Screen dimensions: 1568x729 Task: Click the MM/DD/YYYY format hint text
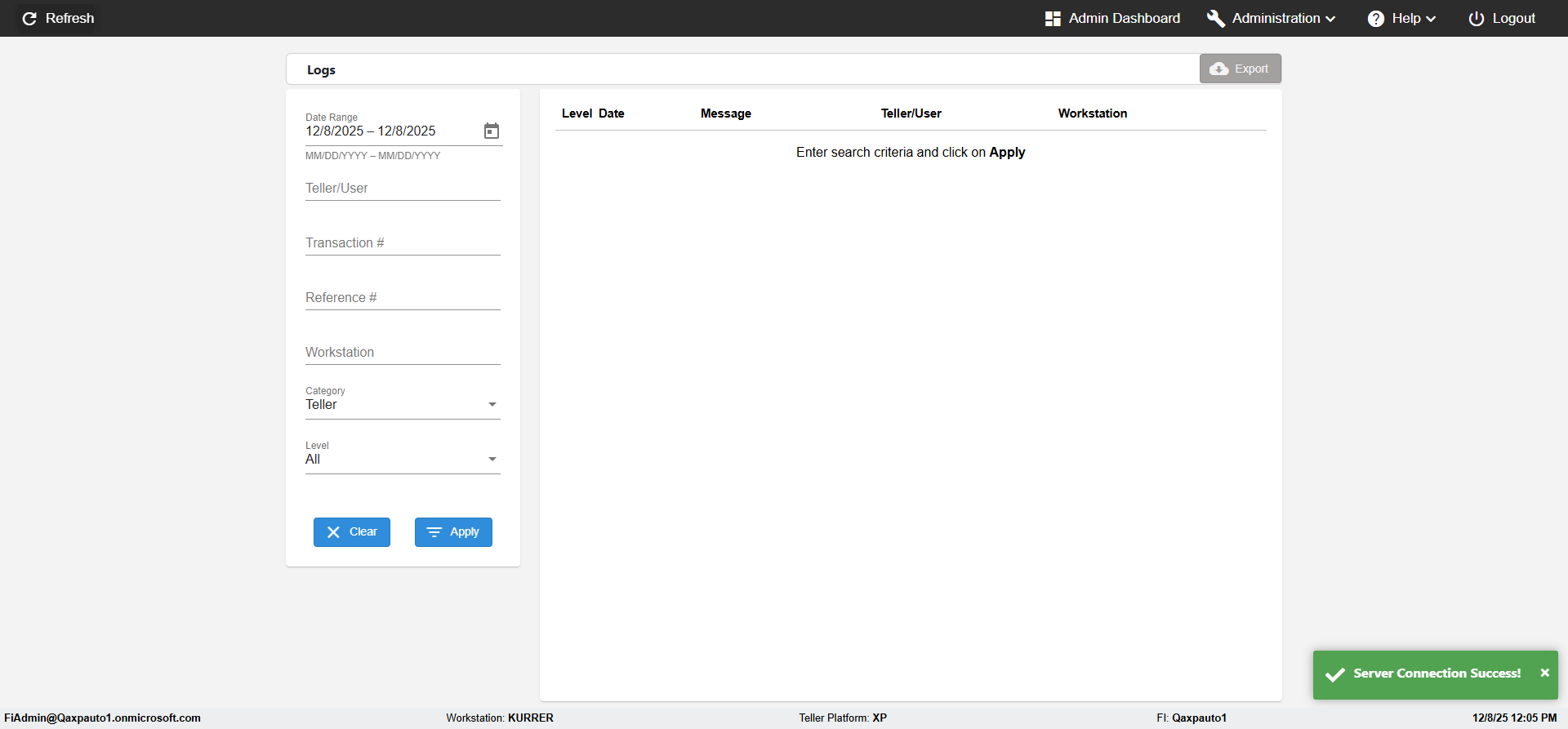tap(373, 156)
